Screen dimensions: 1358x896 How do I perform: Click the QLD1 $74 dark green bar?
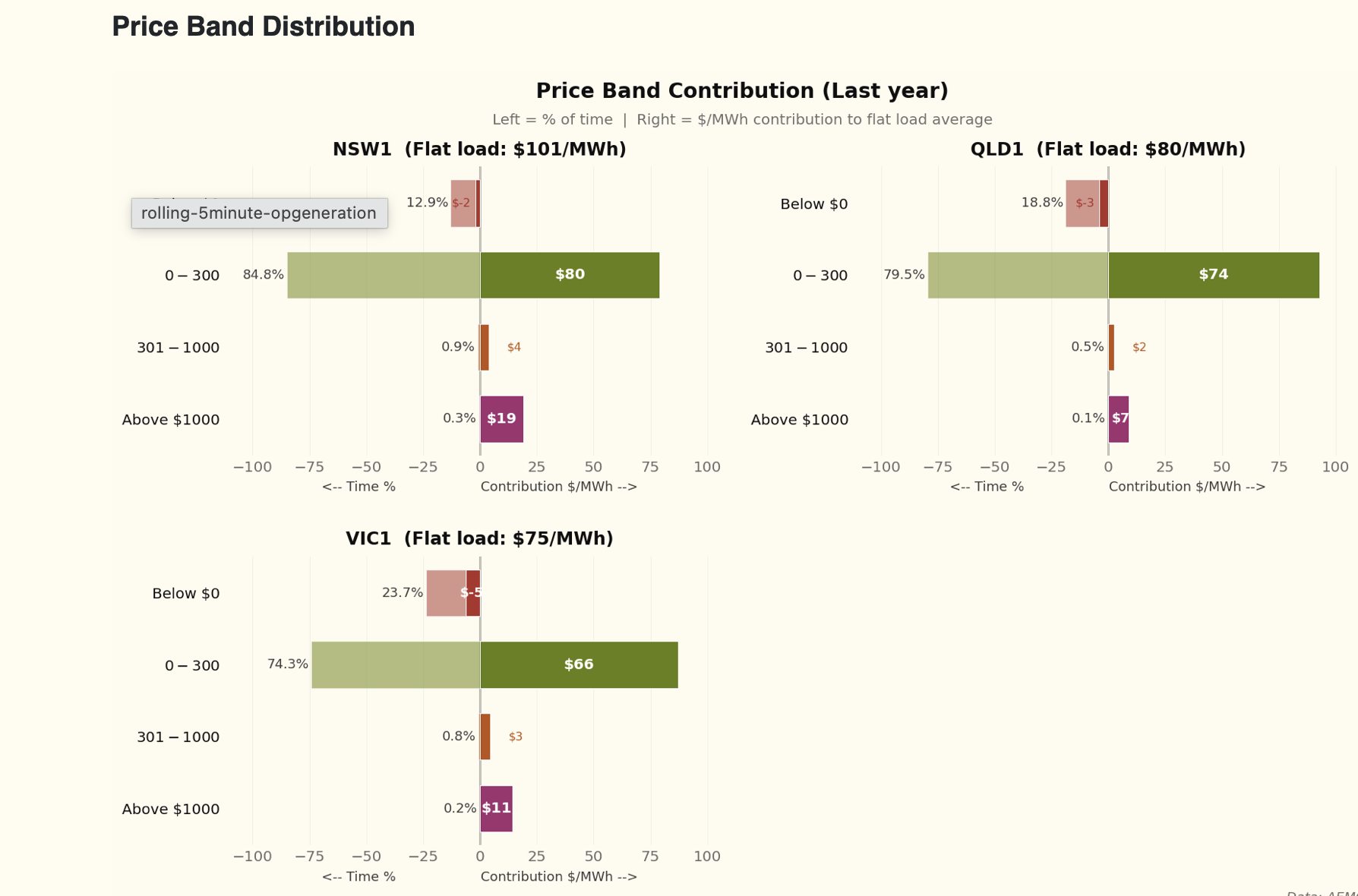(x=1213, y=275)
